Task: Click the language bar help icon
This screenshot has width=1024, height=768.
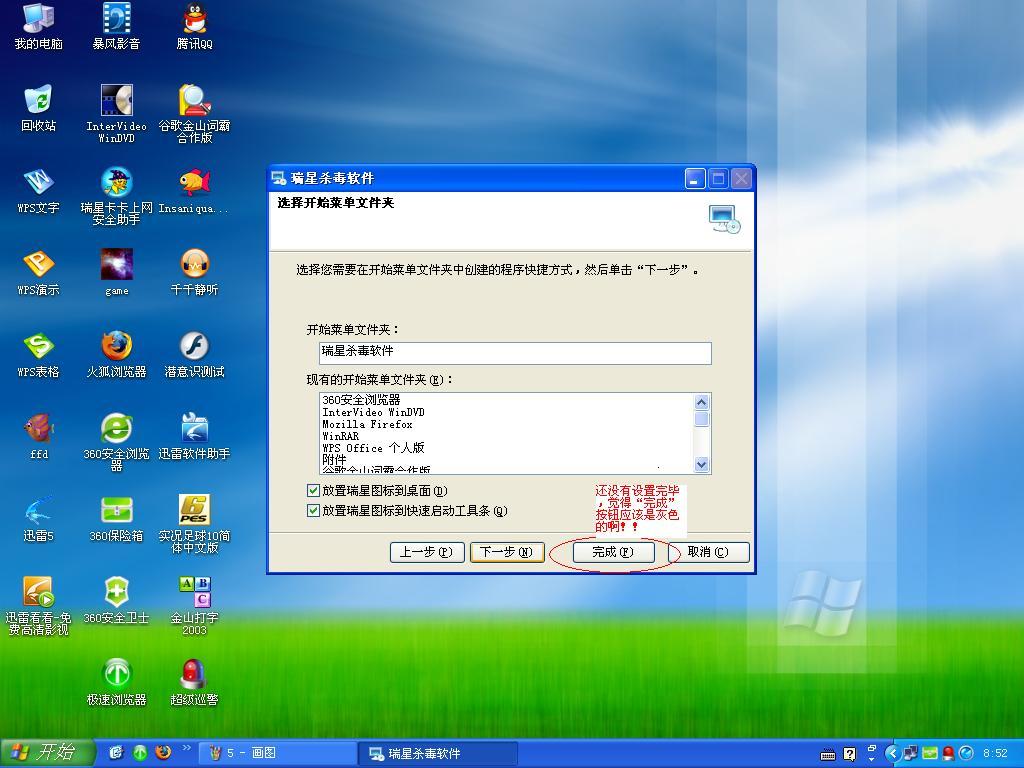Action: click(849, 755)
